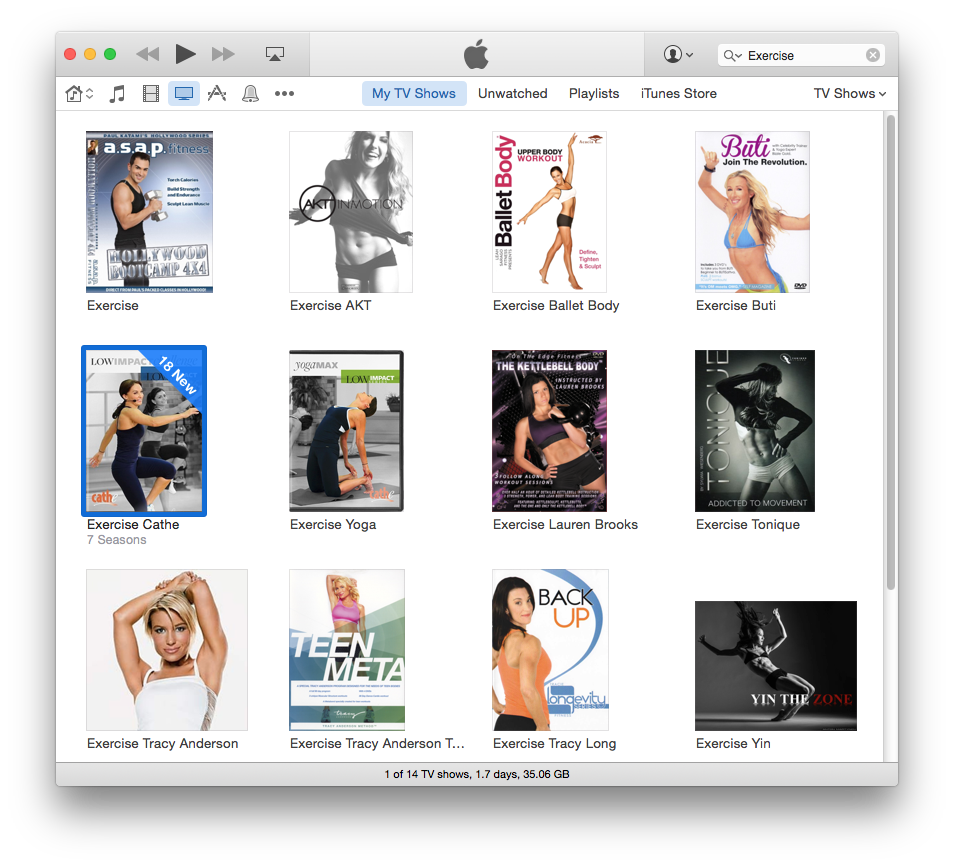Open the Tracy Anderson portrait artwork

pos(167,650)
